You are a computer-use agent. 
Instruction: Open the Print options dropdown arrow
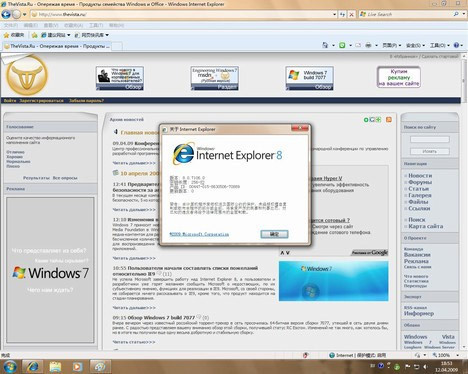tap(376, 45)
